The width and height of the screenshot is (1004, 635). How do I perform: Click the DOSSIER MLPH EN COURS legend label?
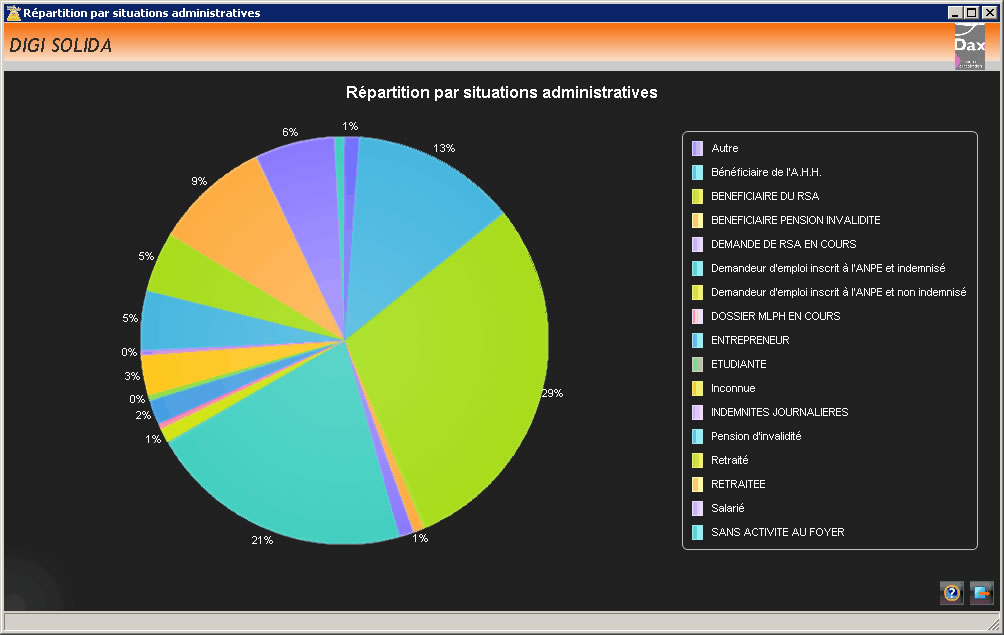tap(775, 316)
